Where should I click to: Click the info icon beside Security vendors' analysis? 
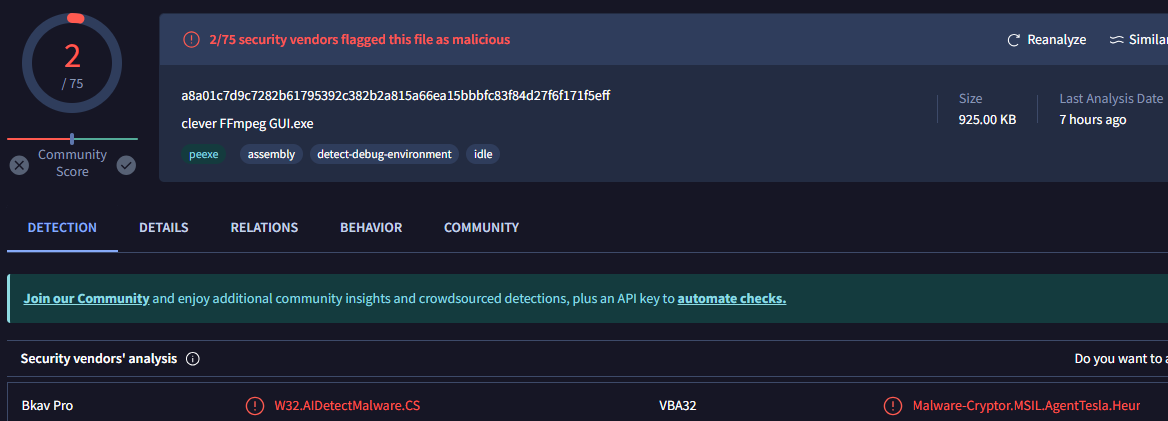click(x=193, y=358)
